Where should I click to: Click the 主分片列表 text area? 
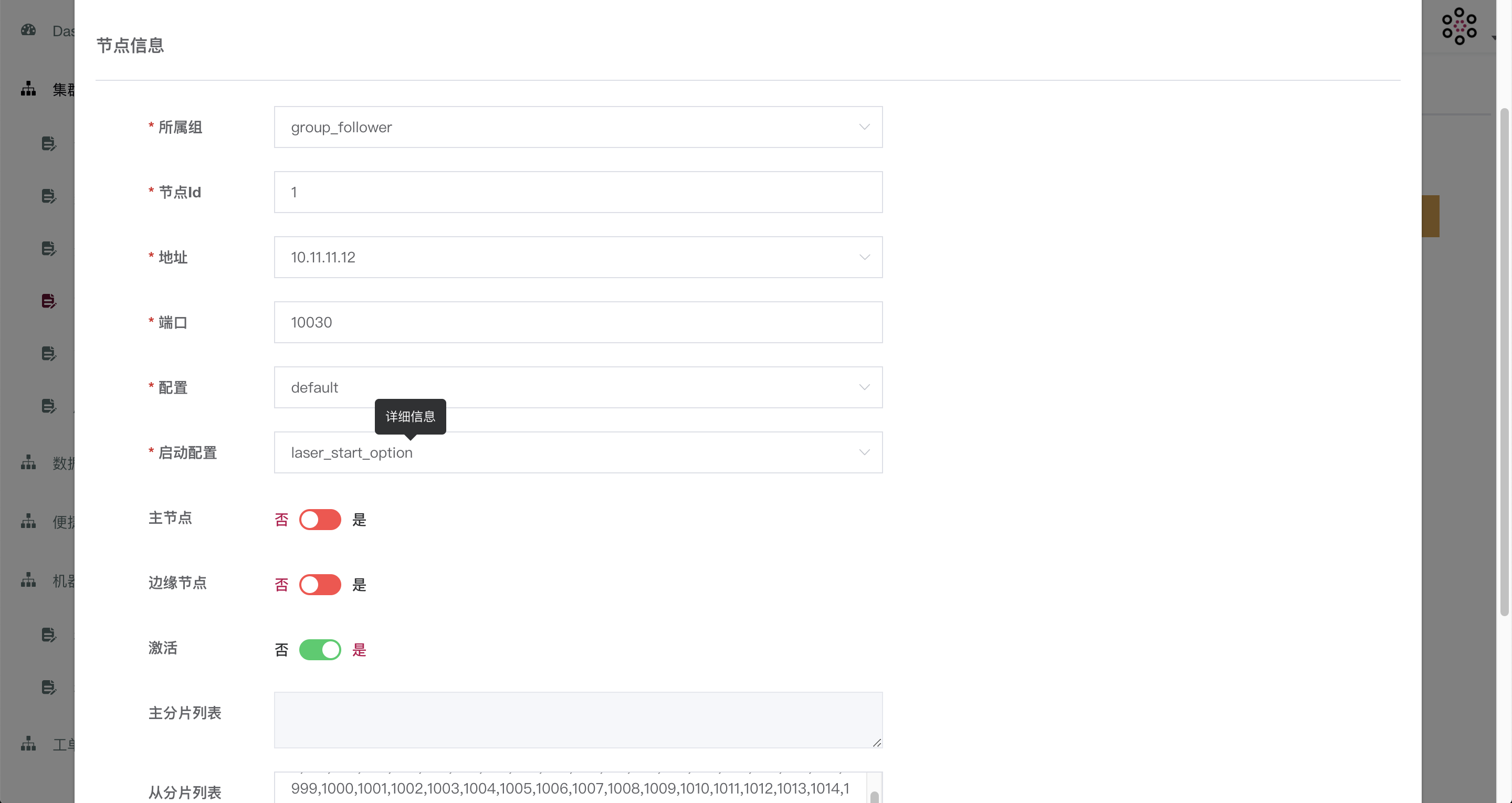(x=579, y=719)
